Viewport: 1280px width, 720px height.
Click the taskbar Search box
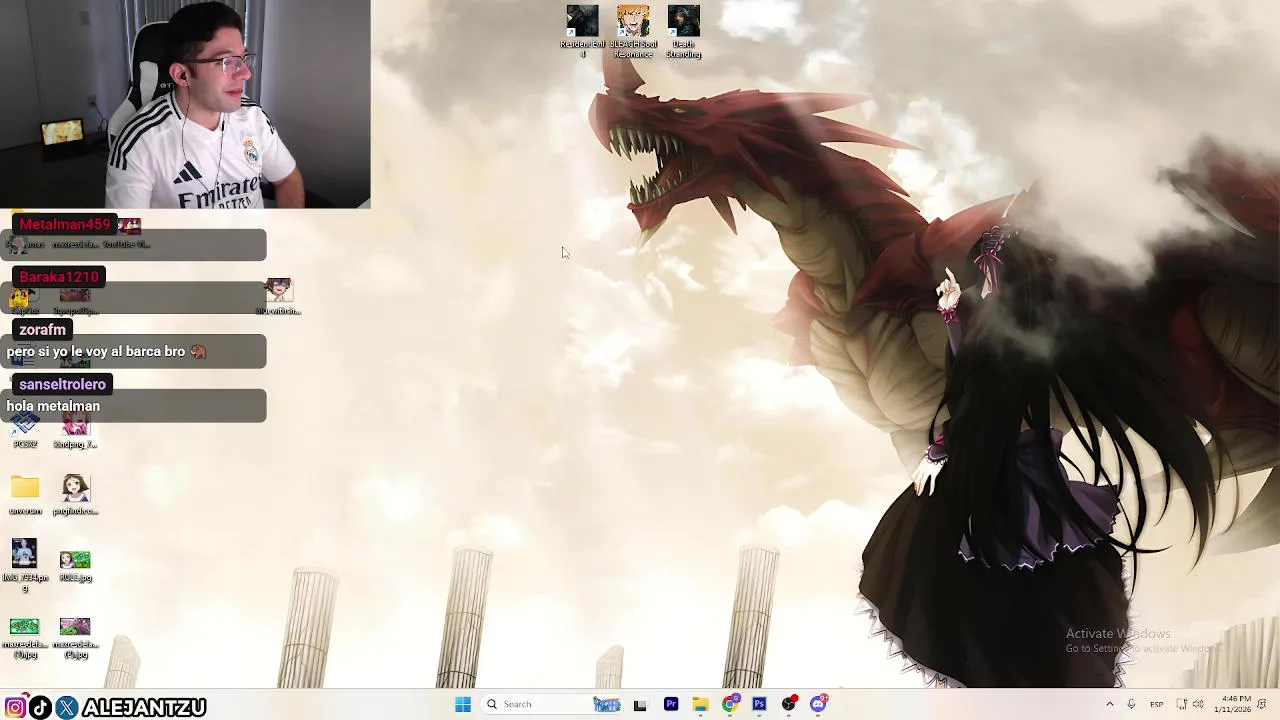553,704
